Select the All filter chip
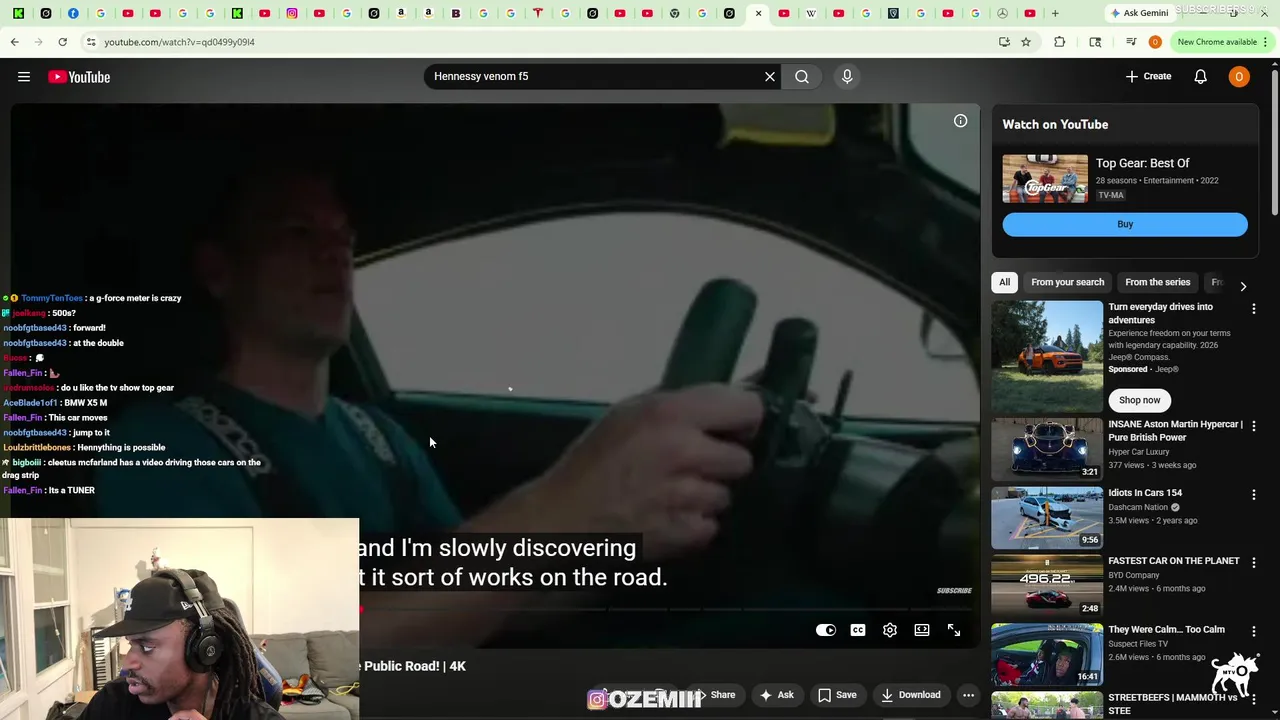 coord(1004,282)
